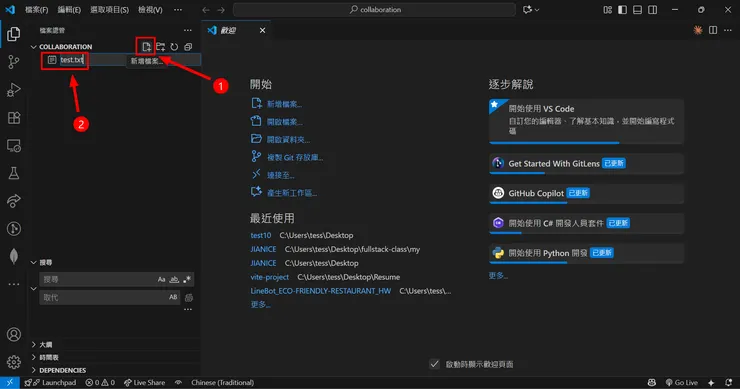
Task: Open the Customize Layout control
Action: click(607, 9)
